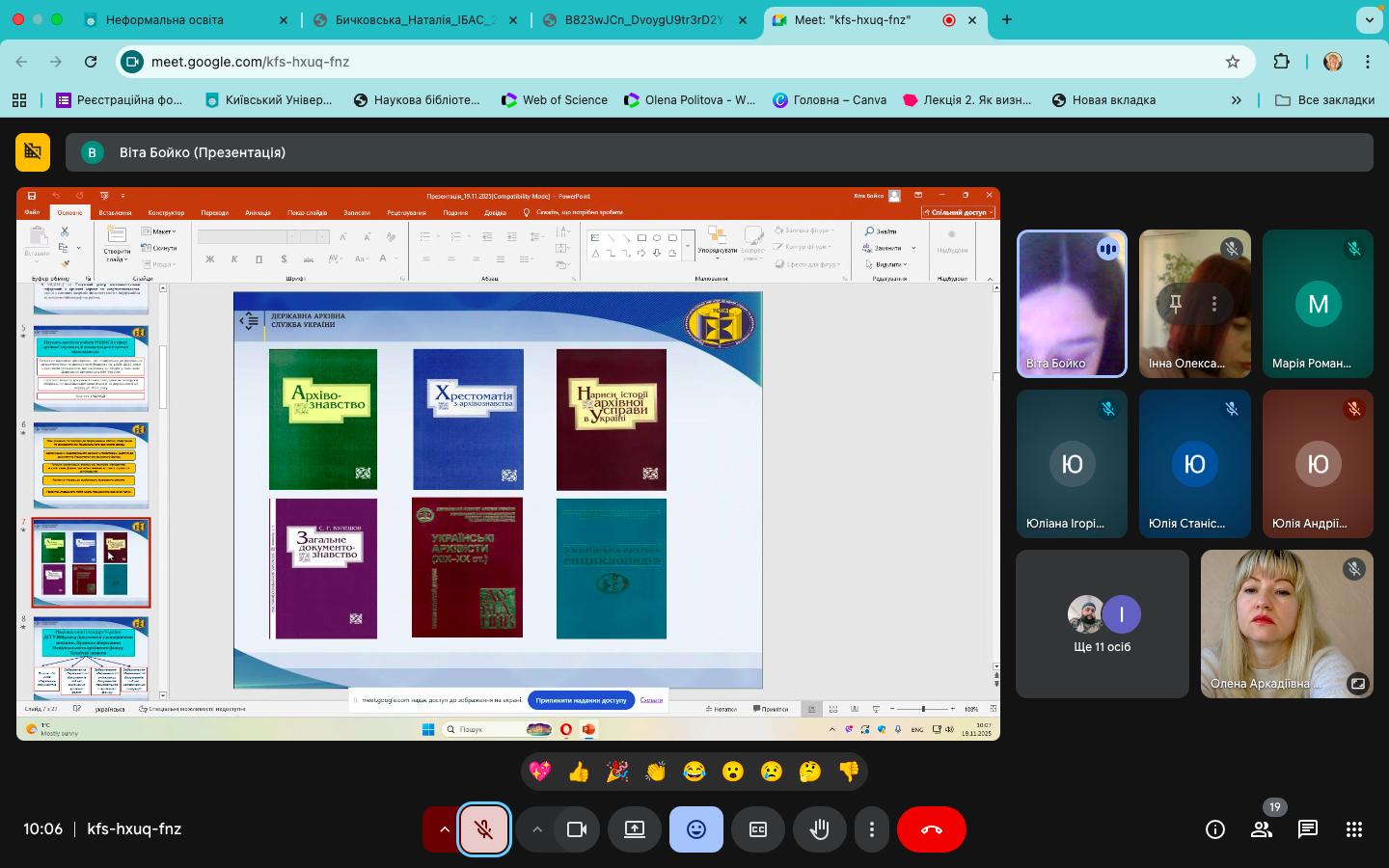Viewport: 1389px width, 868px height.
Task: Open the Все закладки bookmarks folder
Action: [1324, 99]
